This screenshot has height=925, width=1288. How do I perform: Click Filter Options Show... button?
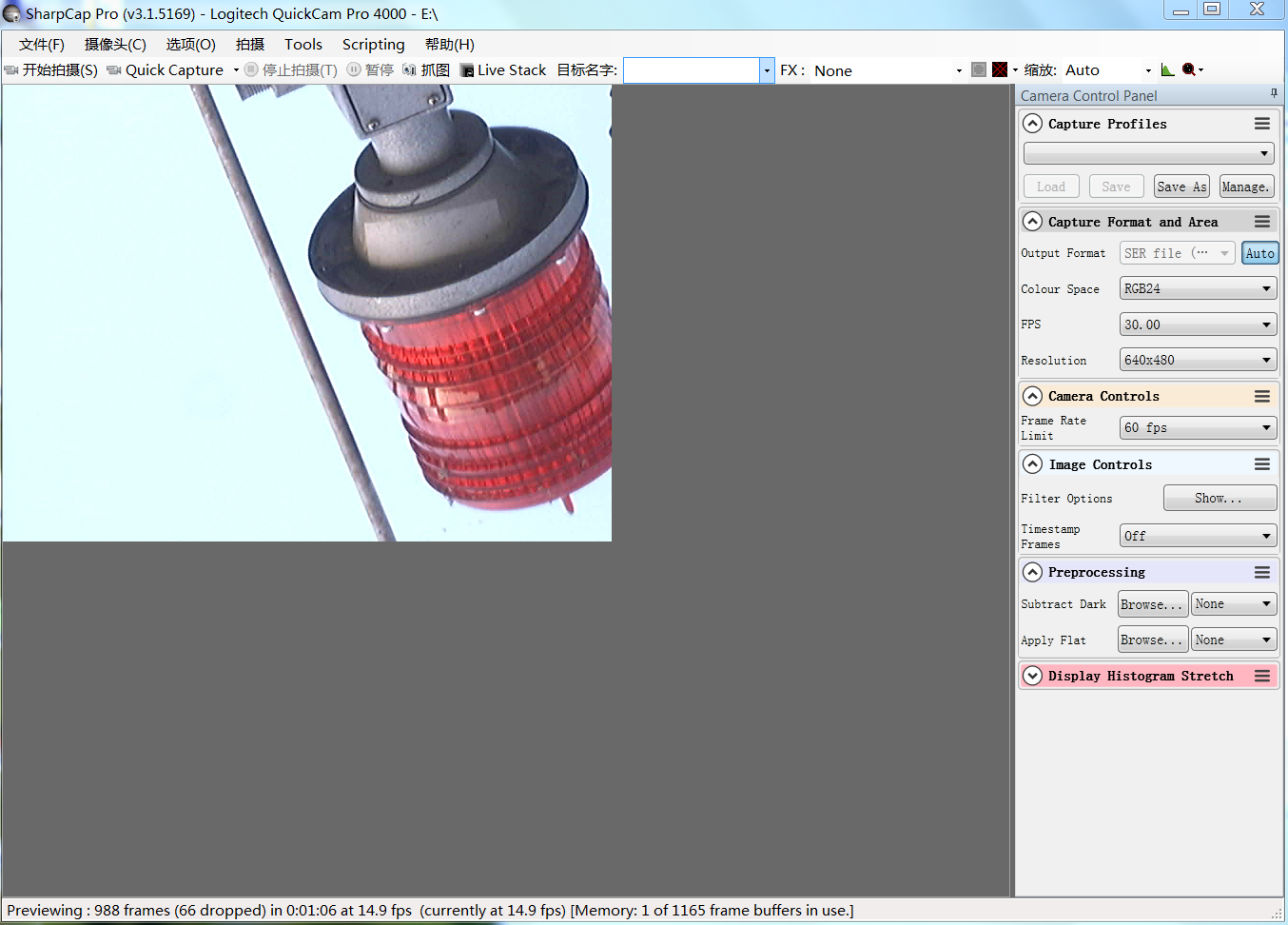click(x=1220, y=498)
